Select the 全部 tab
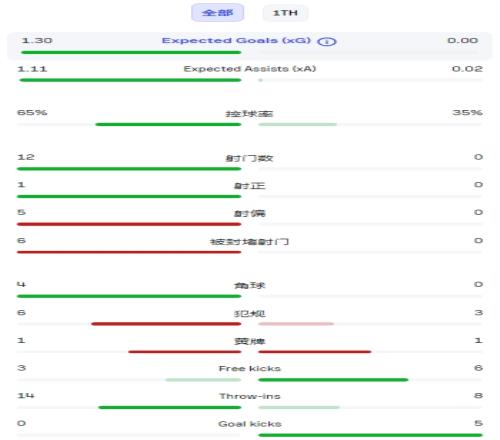This screenshot has width=500, height=440. tap(217, 13)
